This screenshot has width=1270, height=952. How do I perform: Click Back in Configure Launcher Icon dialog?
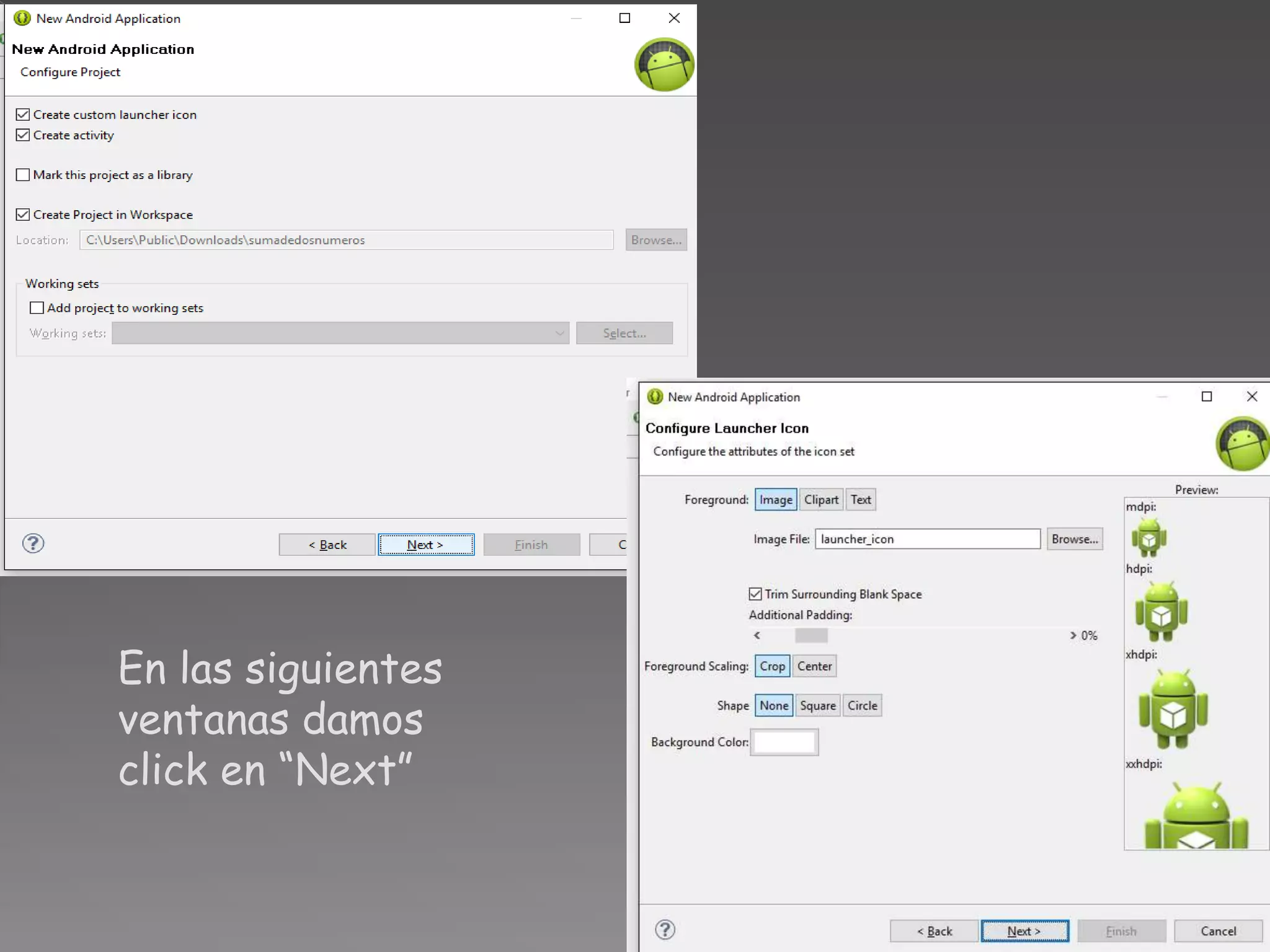[x=934, y=931]
